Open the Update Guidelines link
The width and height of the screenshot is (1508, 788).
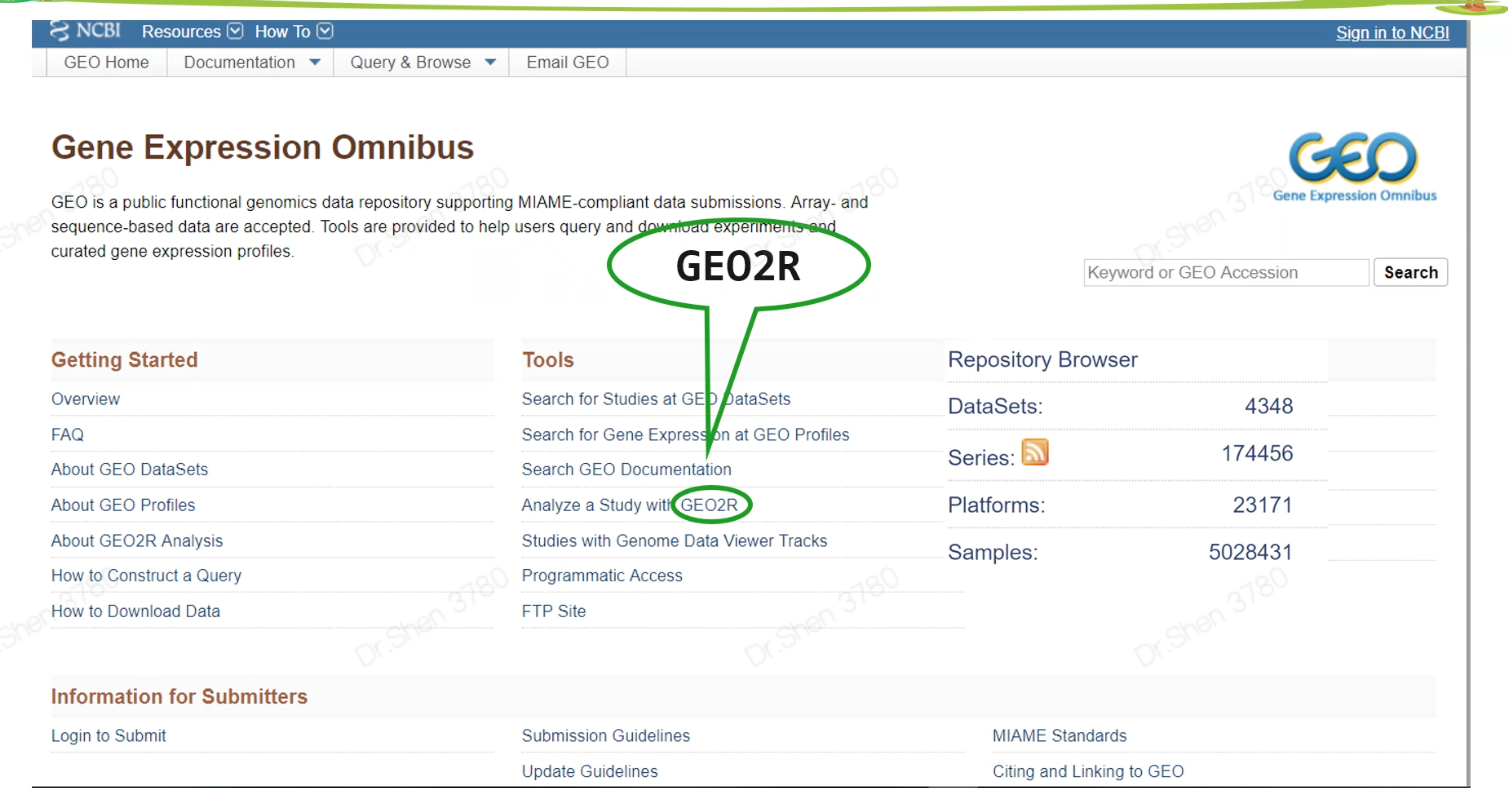pyautogui.click(x=590, y=772)
